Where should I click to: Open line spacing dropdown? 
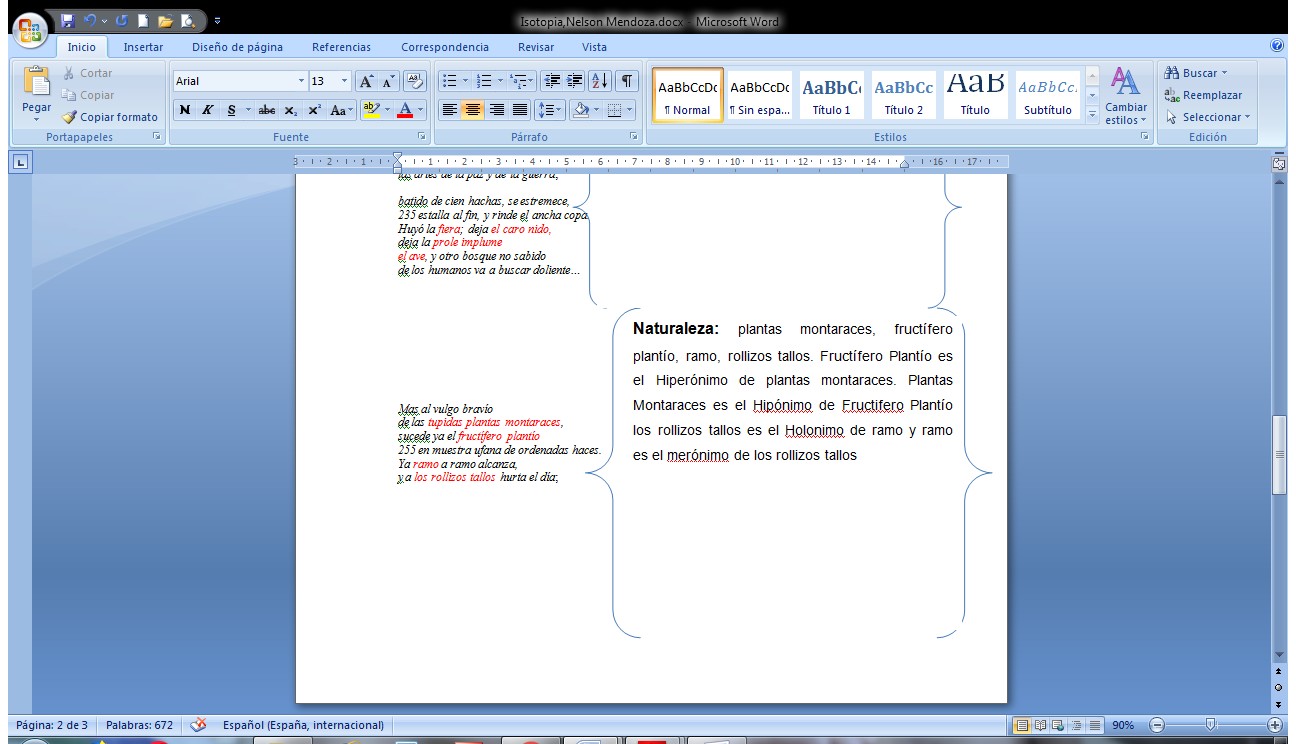(x=550, y=110)
